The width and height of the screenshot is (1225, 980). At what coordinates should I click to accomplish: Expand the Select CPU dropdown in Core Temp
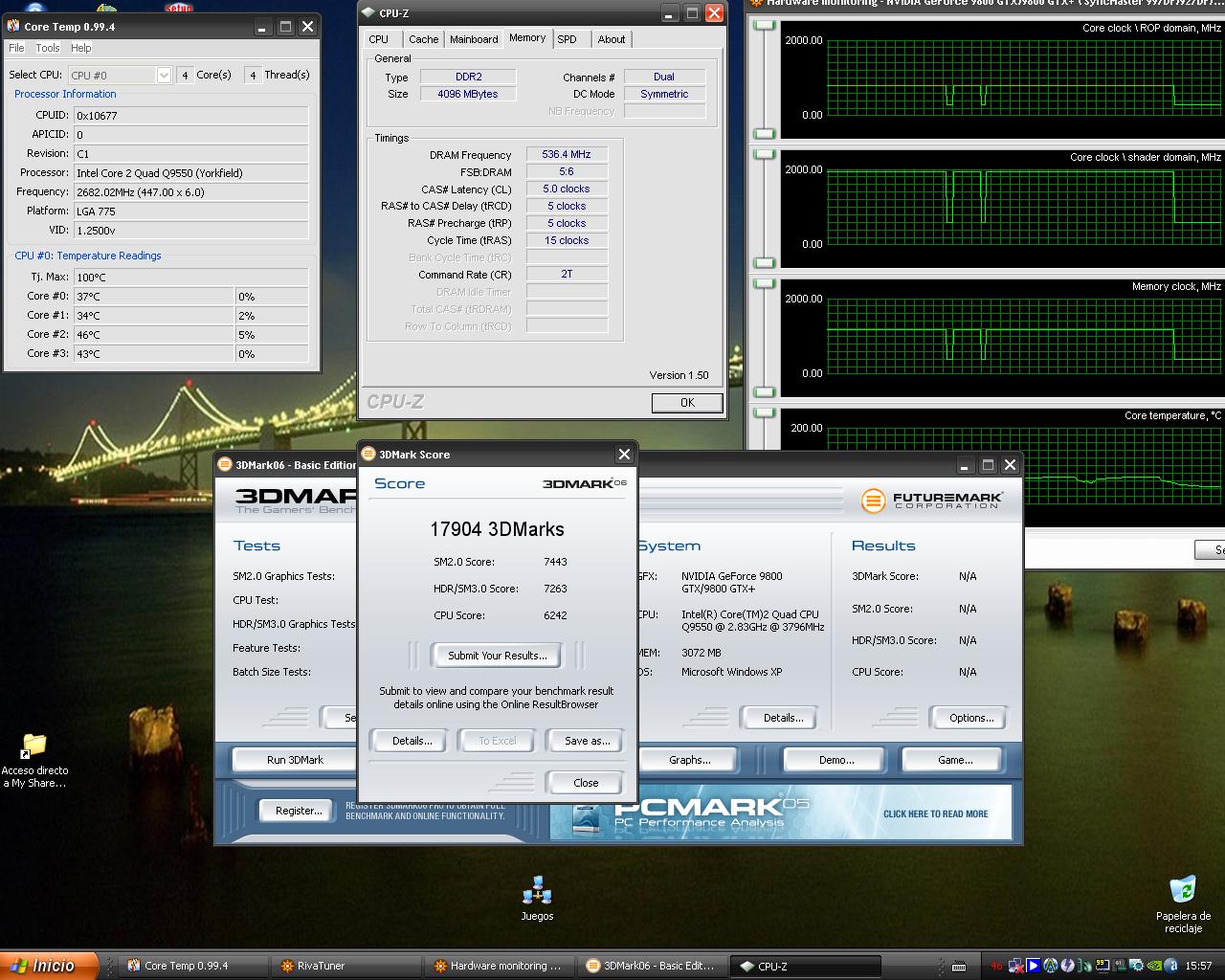click(x=163, y=75)
